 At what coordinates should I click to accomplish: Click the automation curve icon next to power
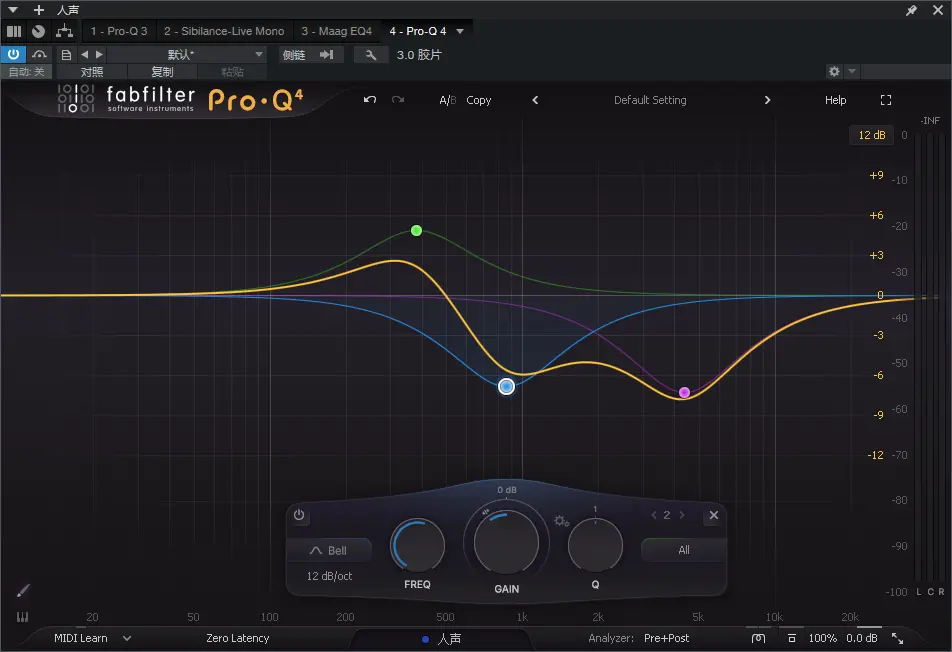39,54
